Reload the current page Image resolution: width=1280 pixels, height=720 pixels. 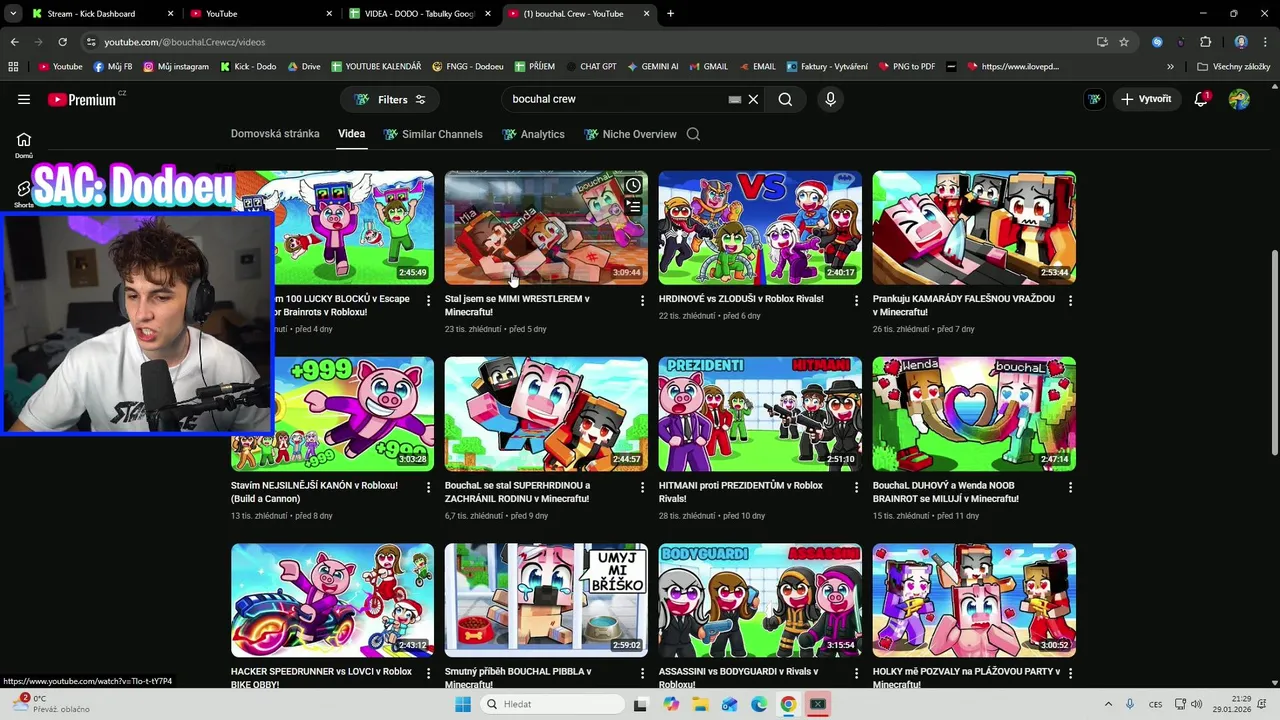click(62, 42)
